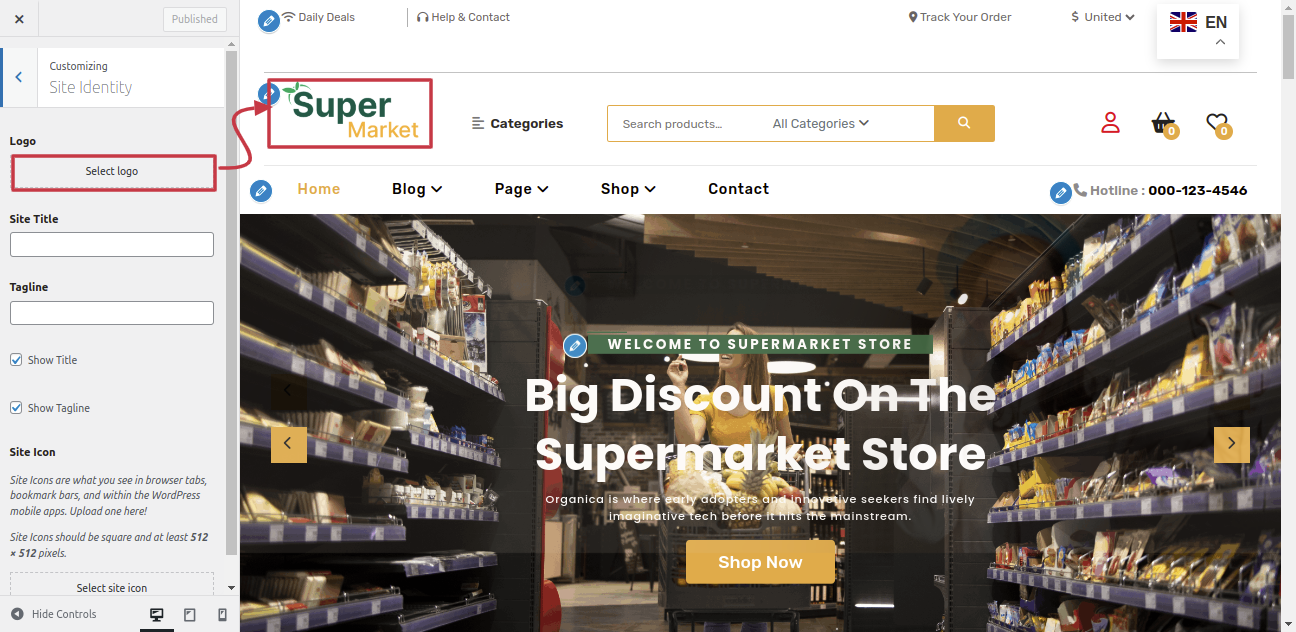Click the Shop Now button
Screen dimensions: 1296x632
(760, 562)
